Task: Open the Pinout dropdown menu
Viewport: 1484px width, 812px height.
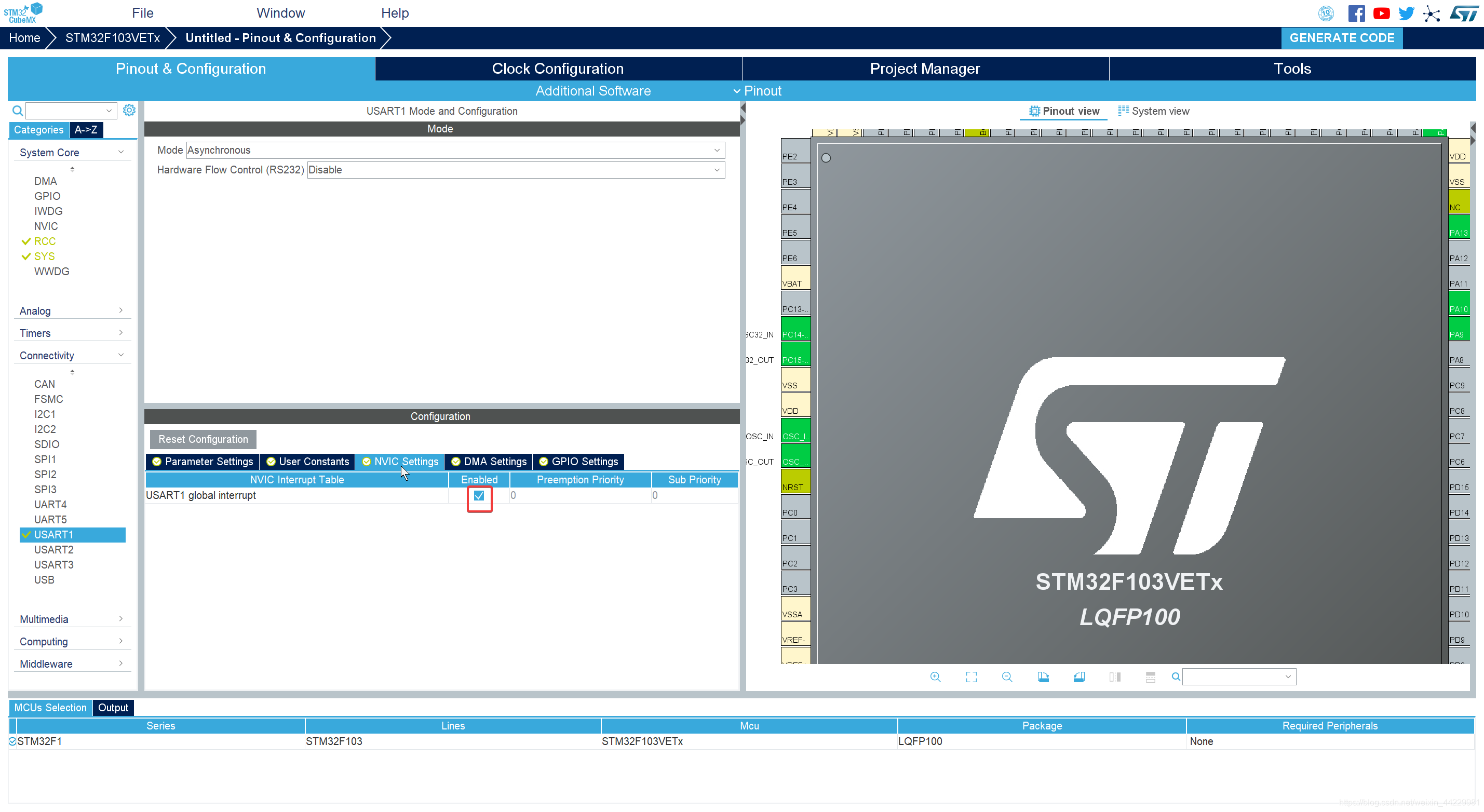Action: point(758,91)
